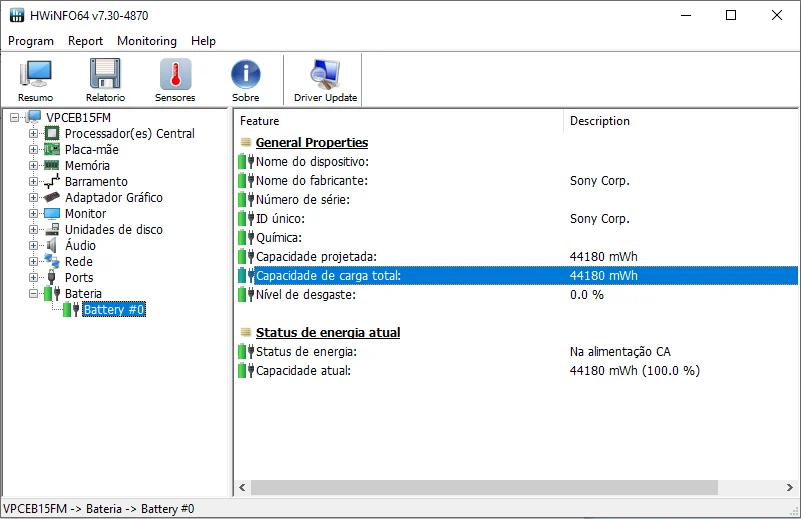The image size is (801, 519).
Task: Open the Program menu
Action: tap(31, 41)
